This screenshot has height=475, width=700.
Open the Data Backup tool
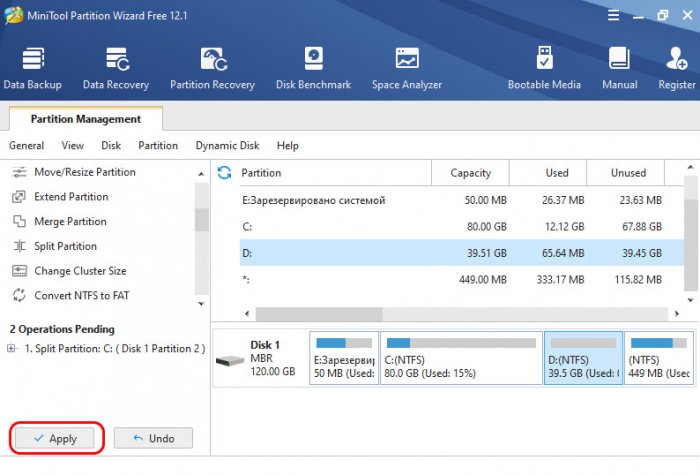tap(33, 68)
